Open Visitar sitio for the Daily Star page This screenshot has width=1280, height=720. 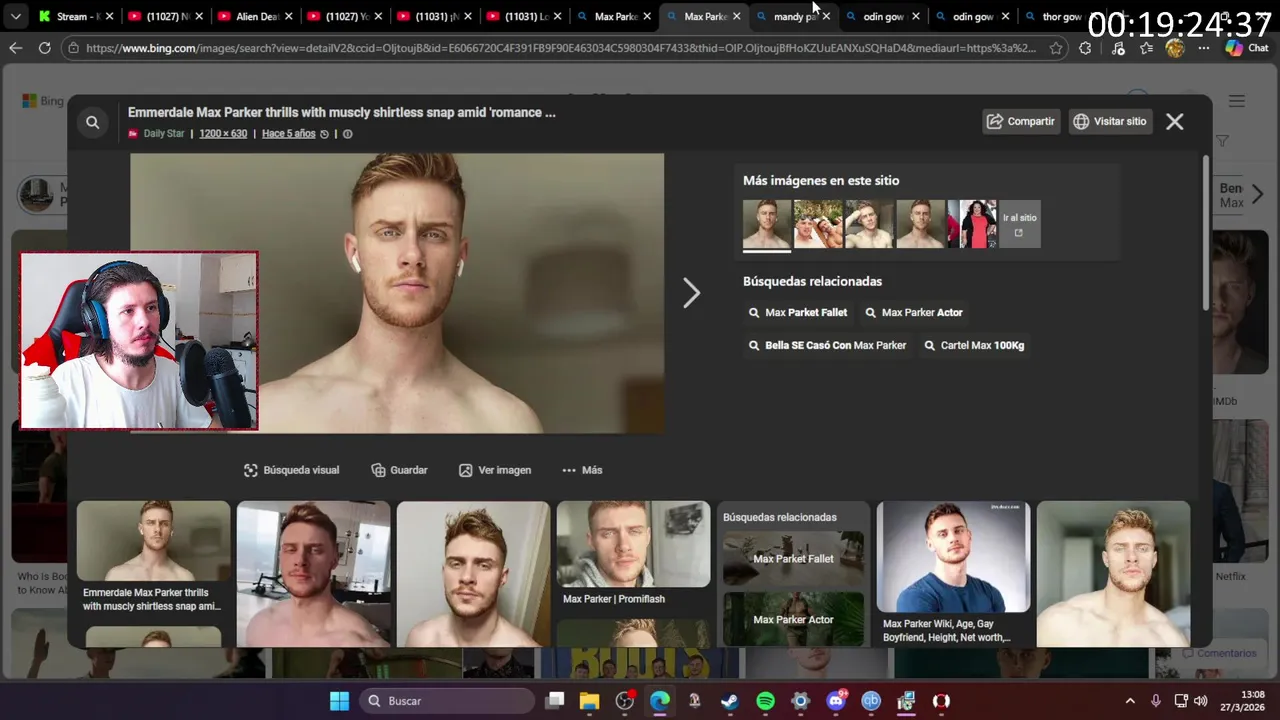(1110, 121)
